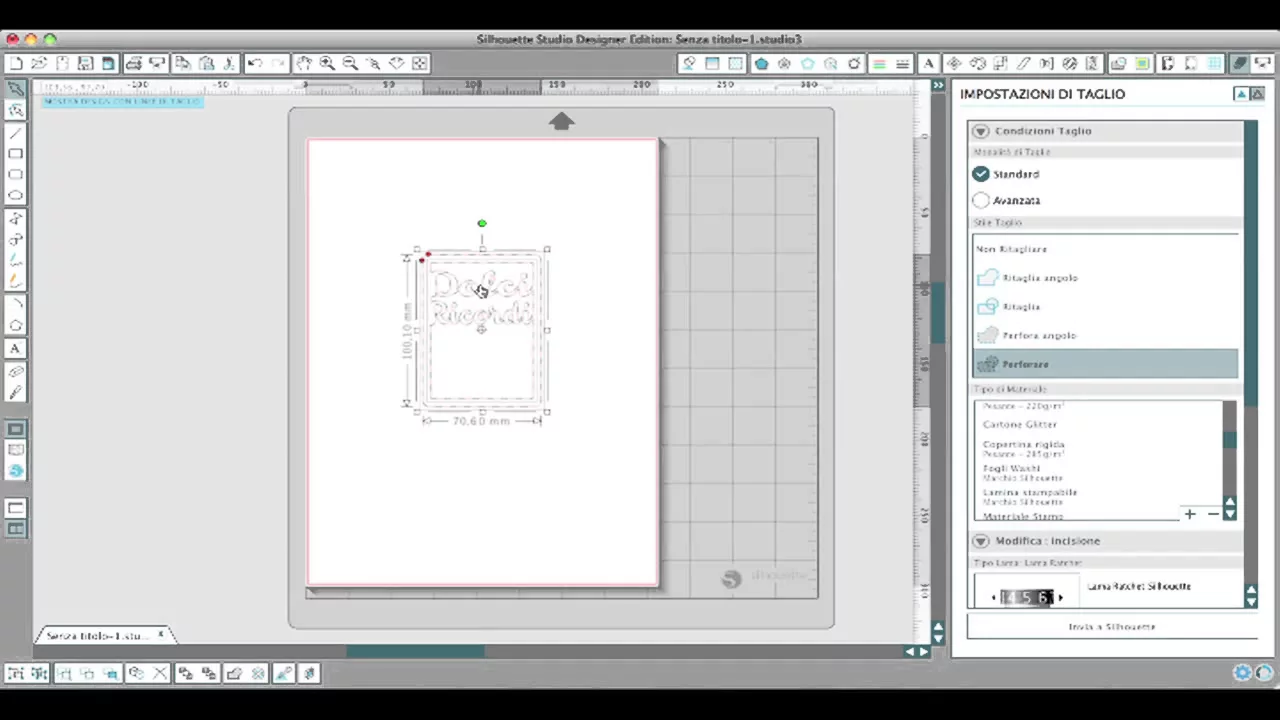Click Send to Silhouette icon in top toolbar
1280x720 pixels.
pyautogui.click(x=1262, y=63)
